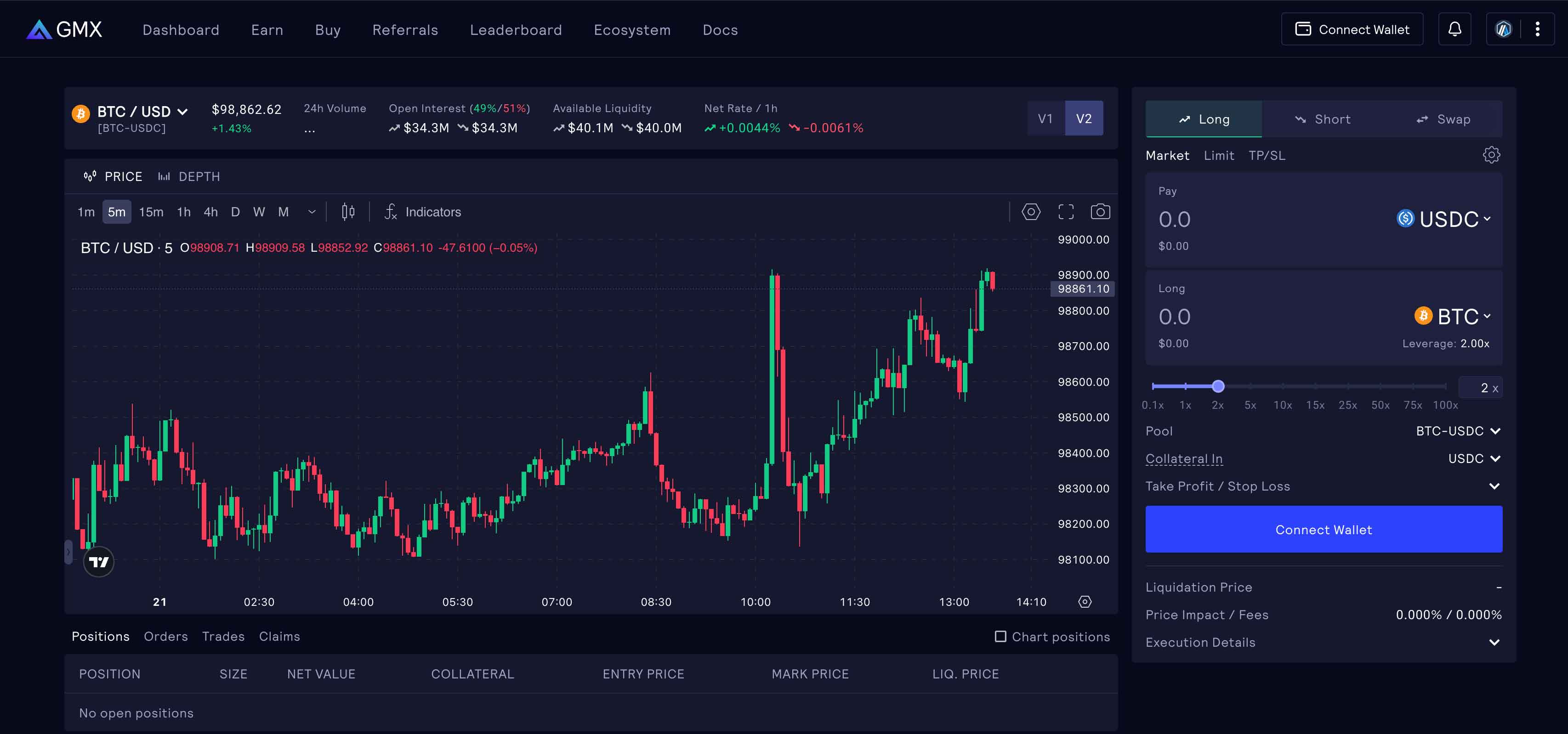Image resolution: width=1568 pixels, height=734 pixels.
Task: Click the leverage 2 x input box
Action: (1480, 388)
